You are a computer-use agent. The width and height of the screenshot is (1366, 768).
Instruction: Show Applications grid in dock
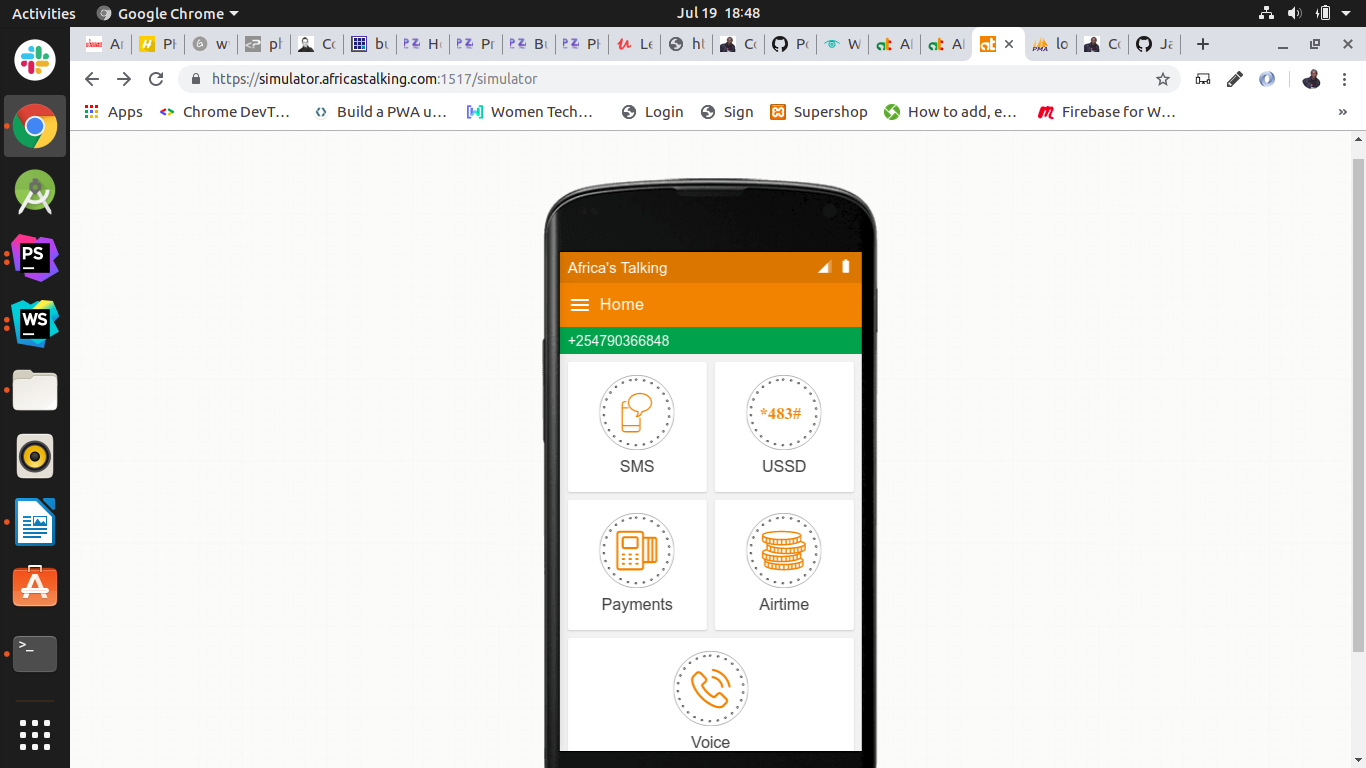point(35,734)
